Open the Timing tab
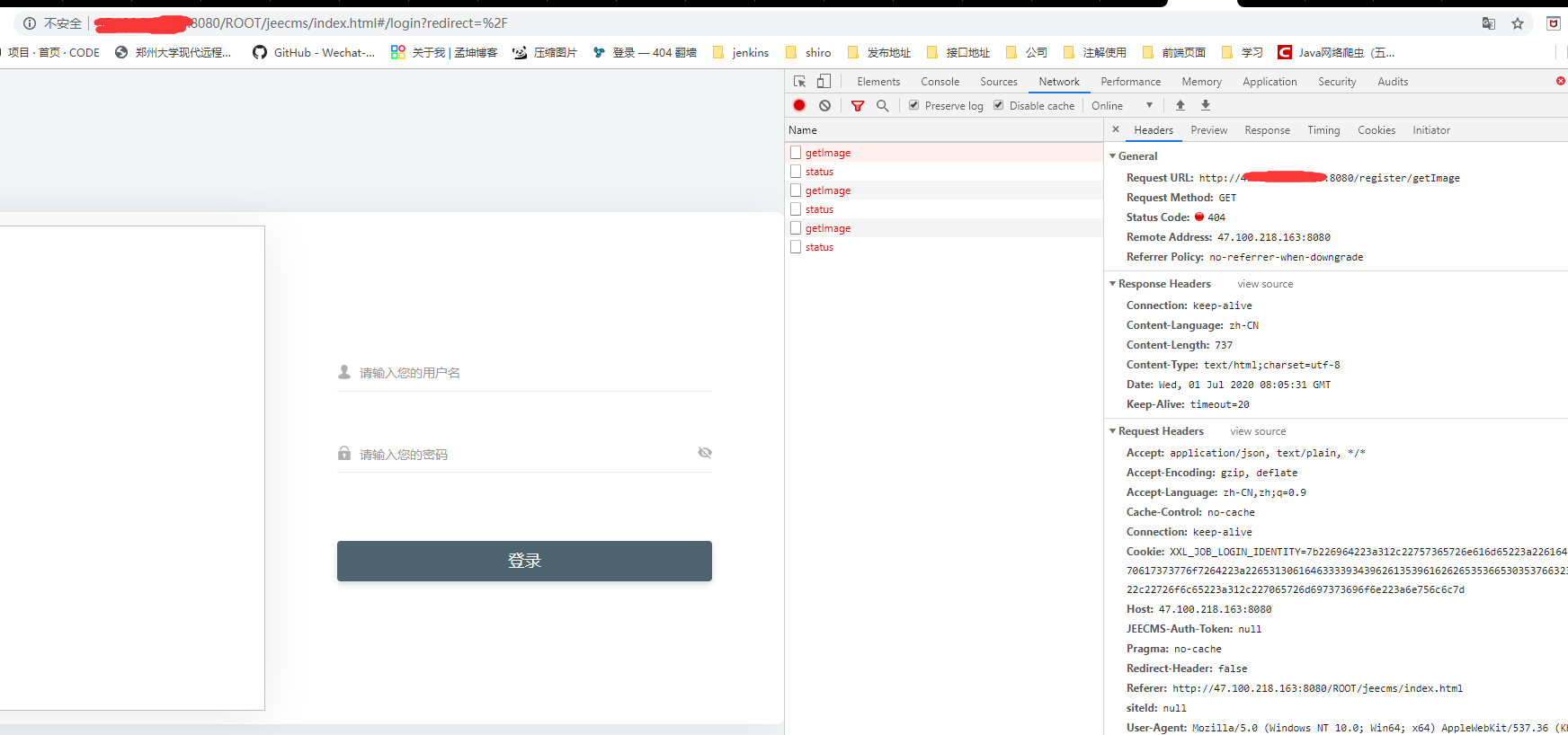Screen dimensions: 1568x735 pyautogui.click(x=1323, y=130)
